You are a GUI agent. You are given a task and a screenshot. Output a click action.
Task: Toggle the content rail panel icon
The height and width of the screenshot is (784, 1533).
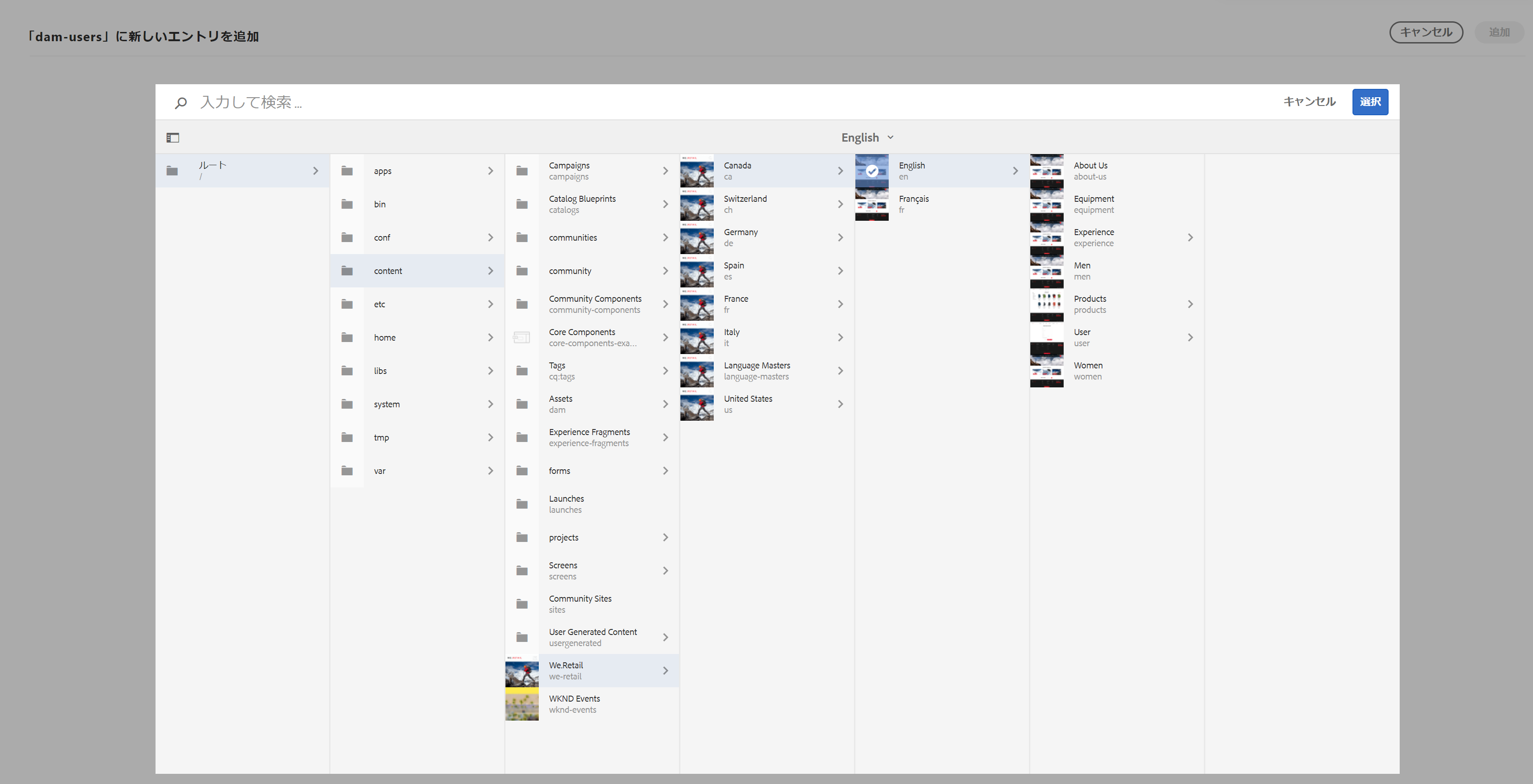173,137
